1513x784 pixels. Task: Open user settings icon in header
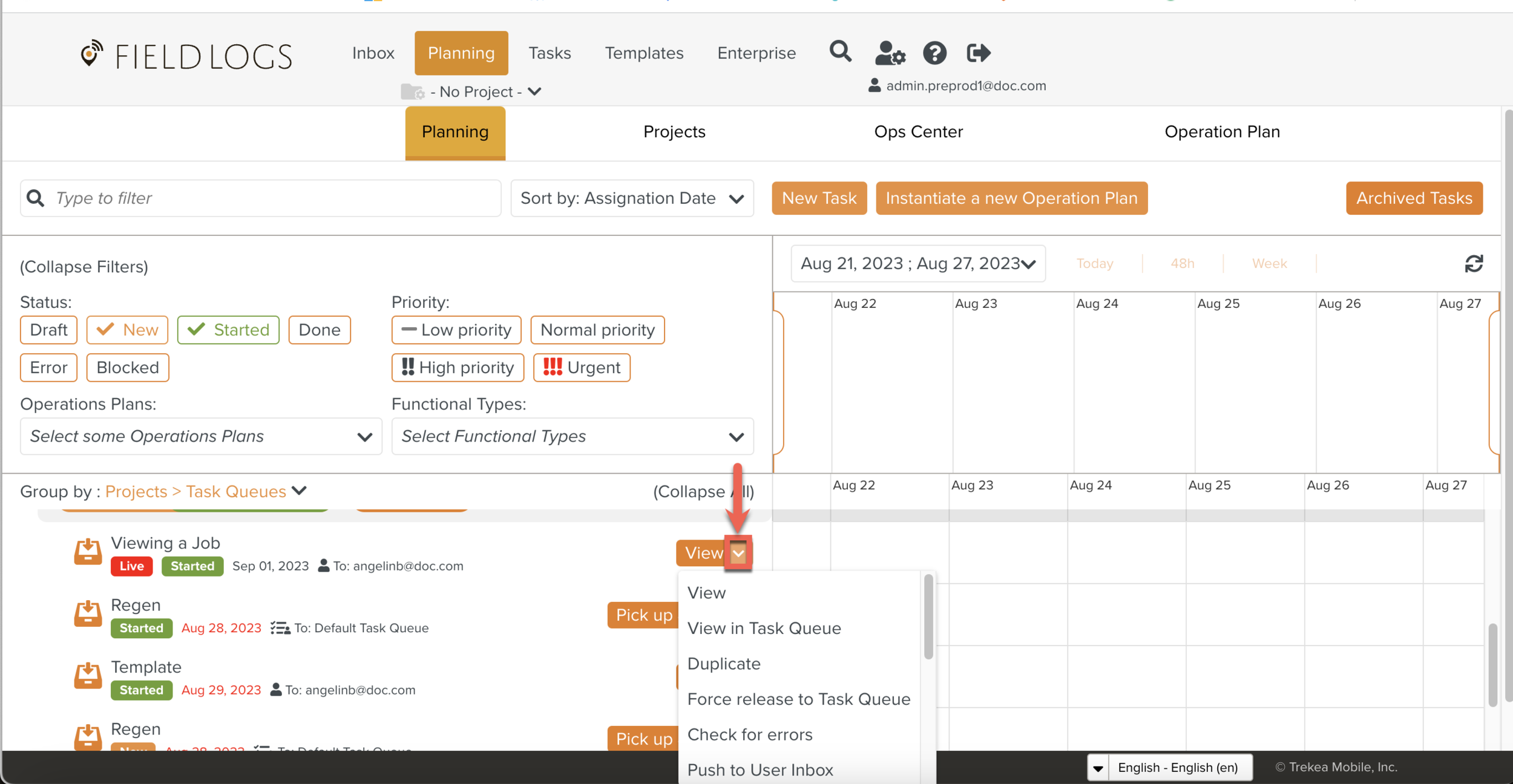click(890, 53)
